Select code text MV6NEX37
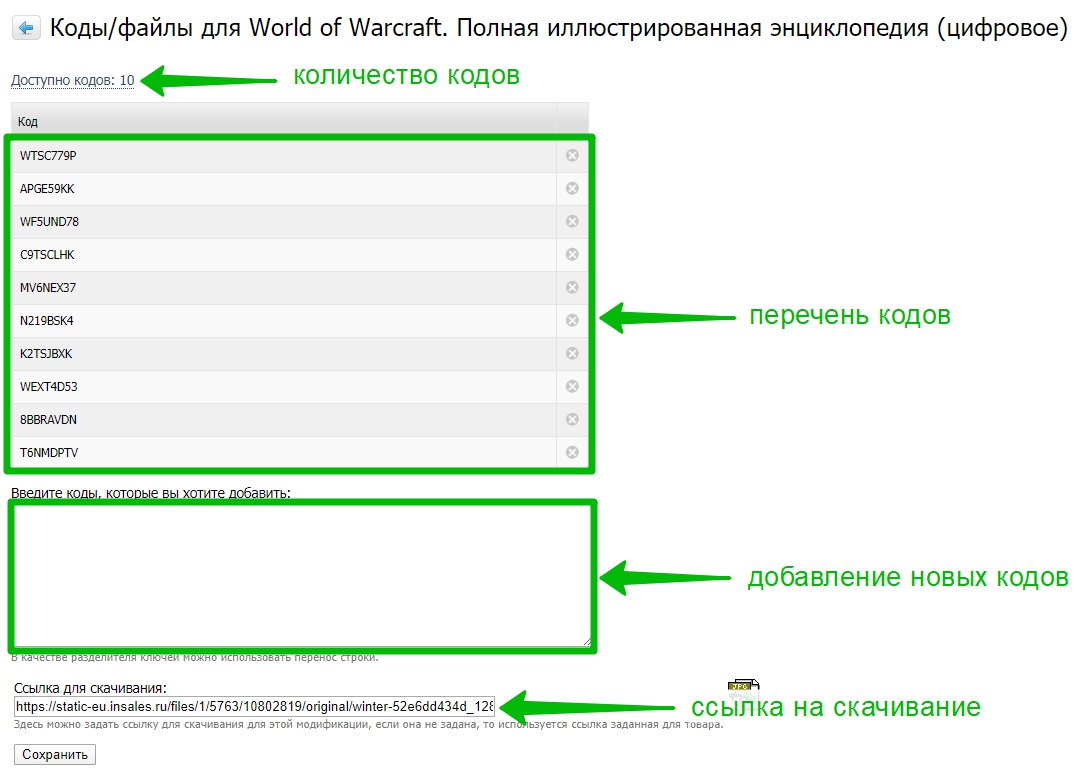The image size is (1077, 782). point(48,288)
